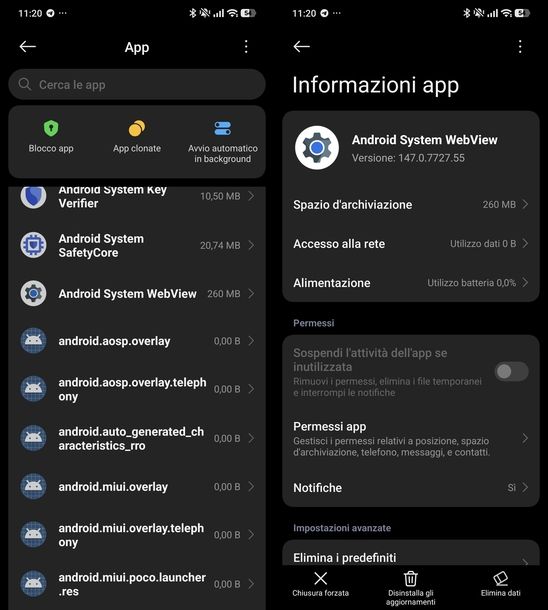This screenshot has width=548, height=610.
Task: Open Alimentazione chevron
Action: click(x=525, y=282)
